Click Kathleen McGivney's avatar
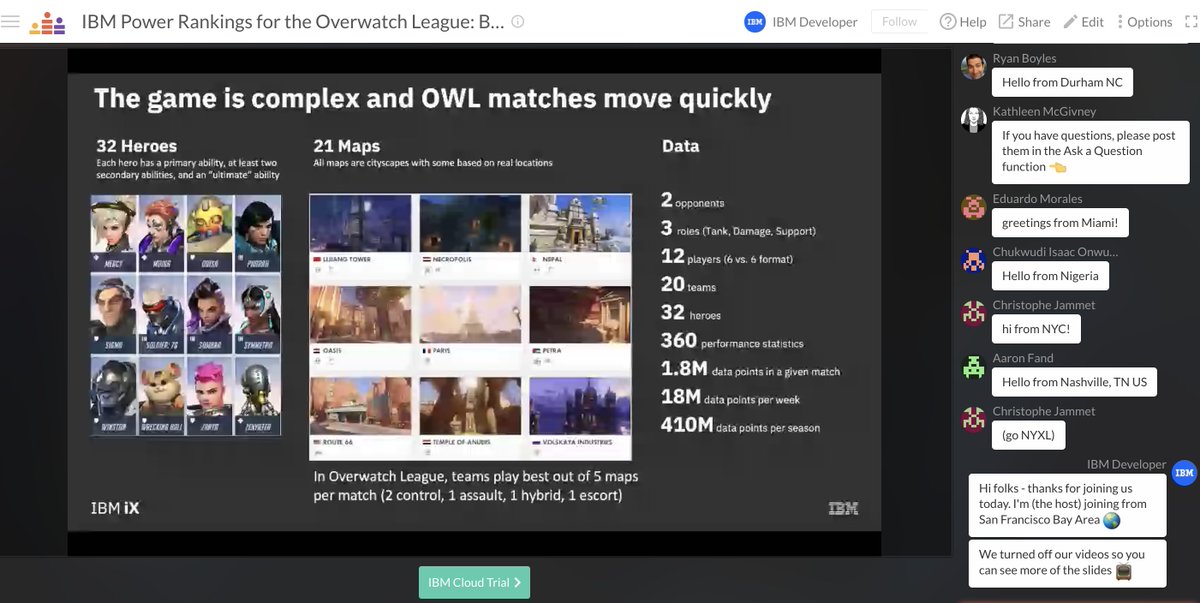 coord(973,120)
